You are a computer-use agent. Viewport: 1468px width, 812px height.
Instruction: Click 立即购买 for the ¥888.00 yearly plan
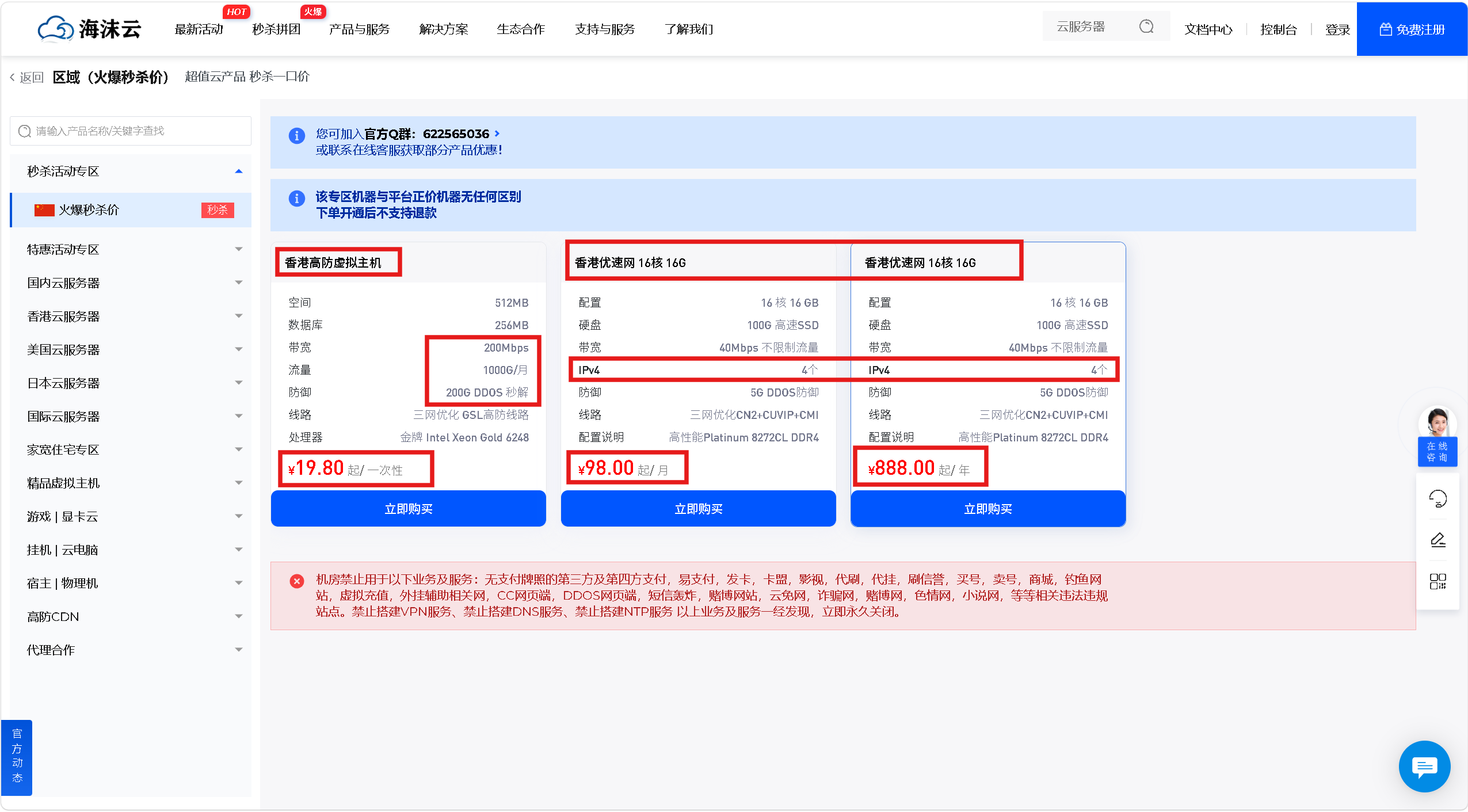click(988, 509)
